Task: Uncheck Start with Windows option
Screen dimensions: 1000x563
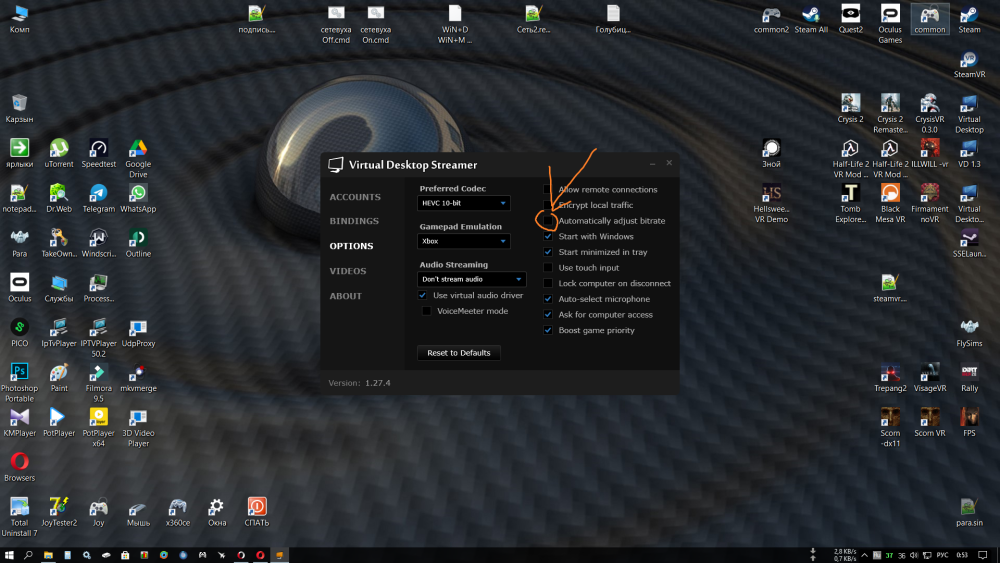Action: tap(548, 236)
